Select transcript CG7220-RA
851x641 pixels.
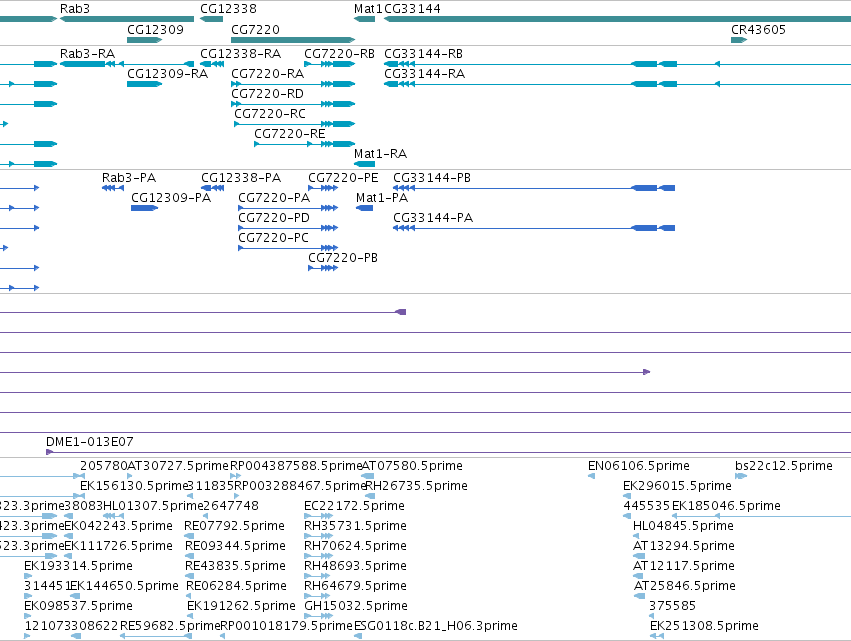coord(268,73)
